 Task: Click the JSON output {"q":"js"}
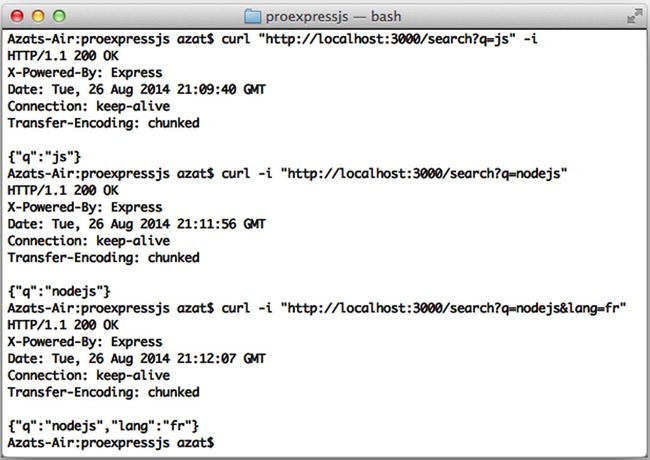[44, 157]
